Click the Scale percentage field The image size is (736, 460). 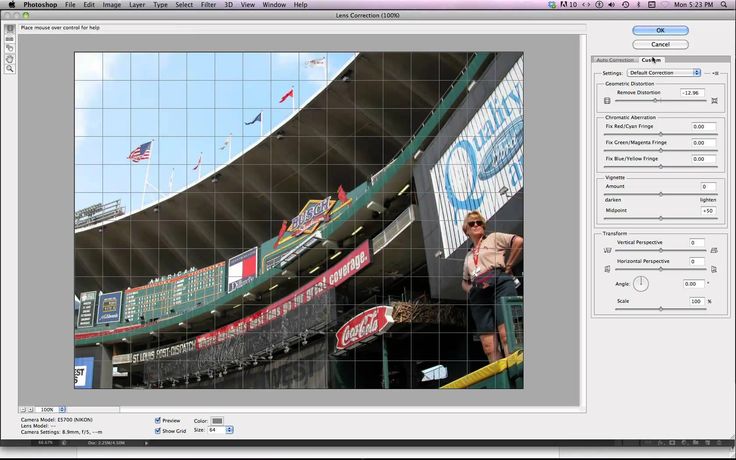(697, 301)
